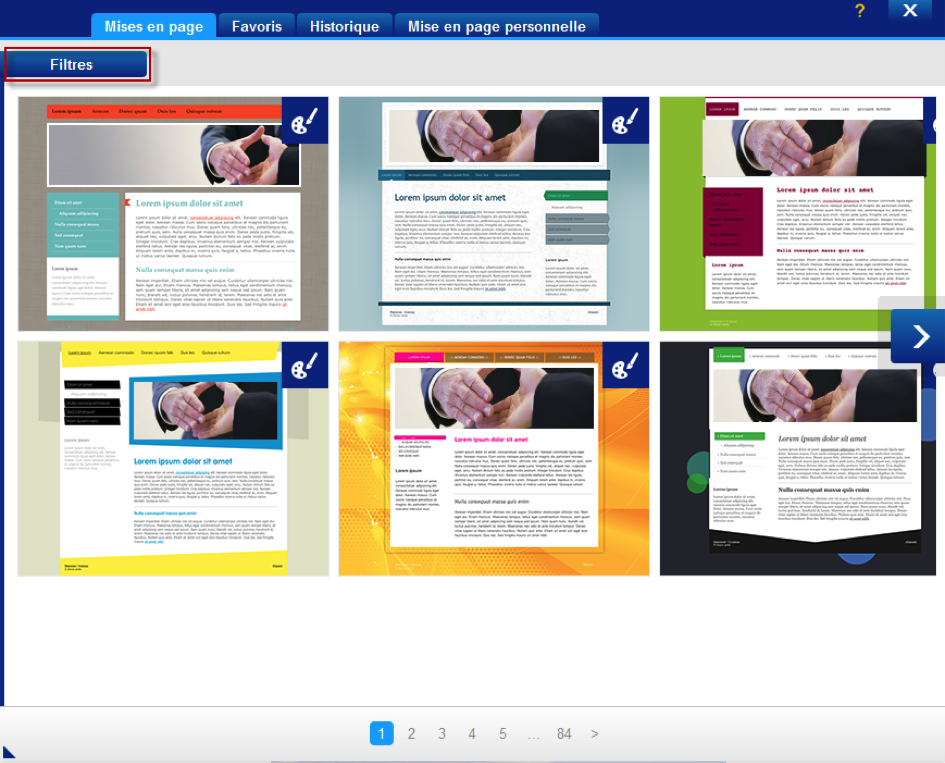Click paint palette icon on teal-blue layout
The height and width of the screenshot is (763, 945).
(626, 121)
